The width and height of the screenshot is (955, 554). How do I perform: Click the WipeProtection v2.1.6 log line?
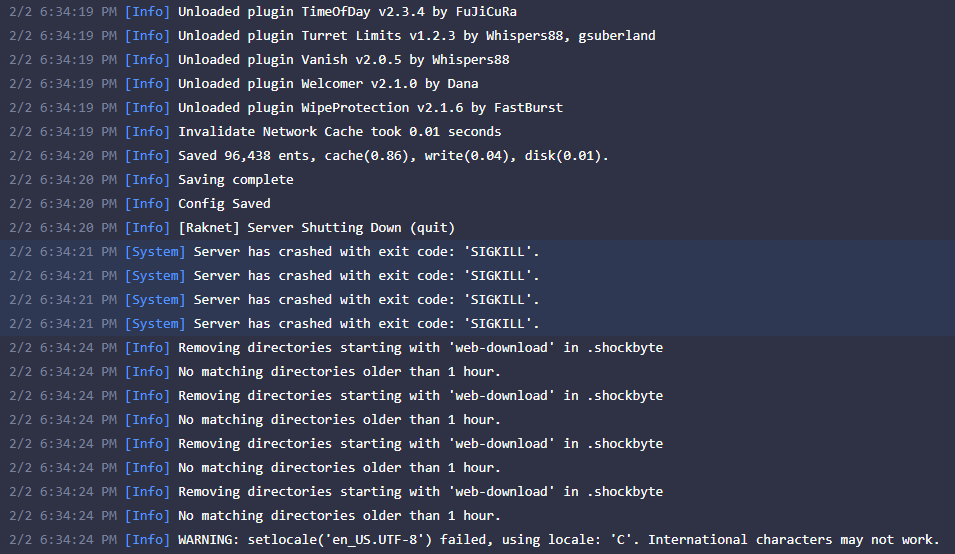[x=370, y=107]
